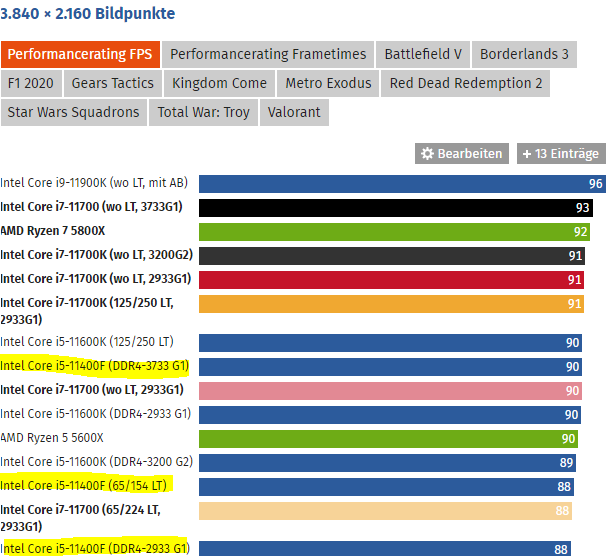This screenshot has width=612, height=556.
Task: Click the 3.840 × 2.160 Bildpunkte heading
Action: [88, 14]
